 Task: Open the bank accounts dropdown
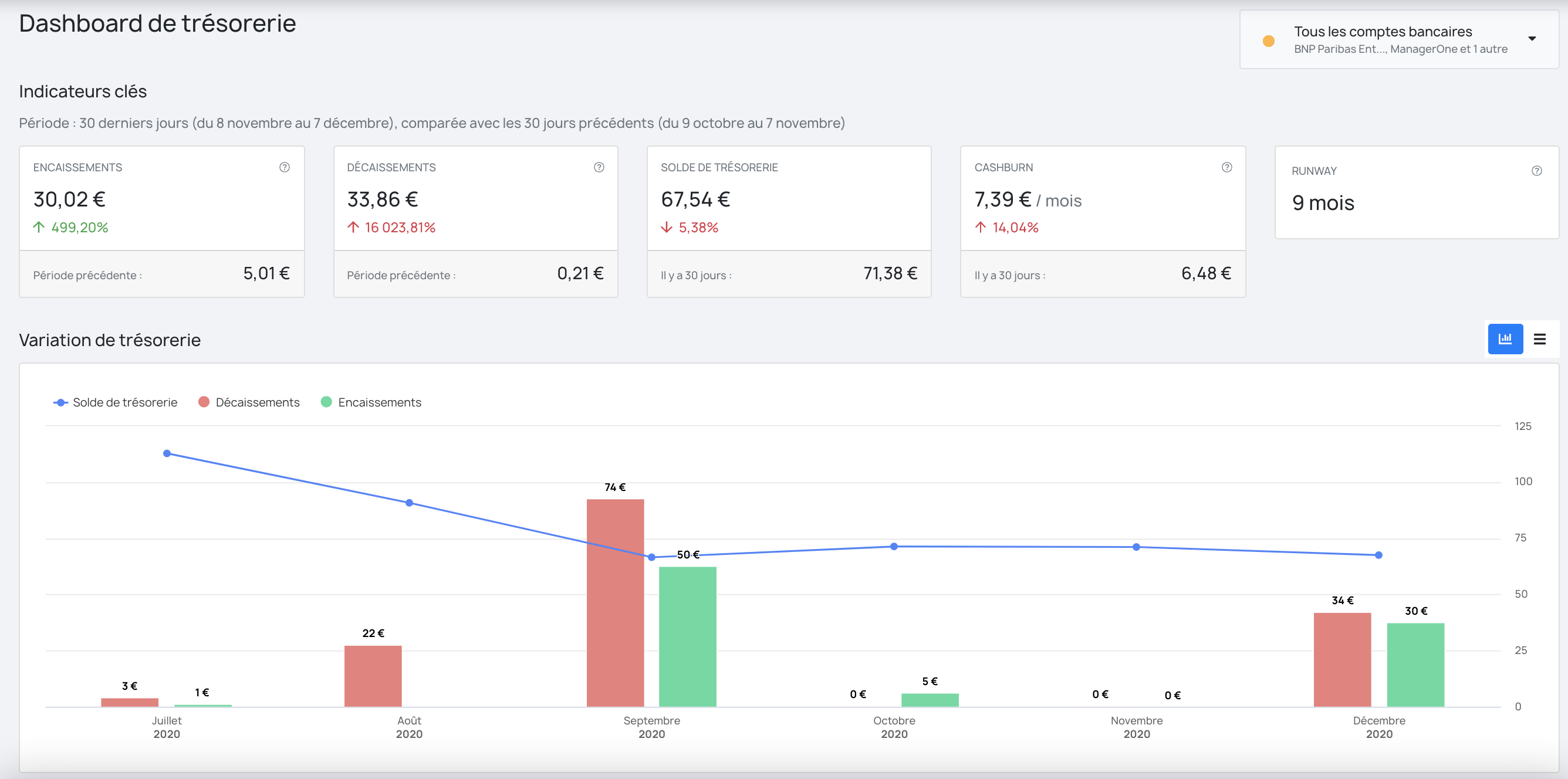tap(1399, 39)
